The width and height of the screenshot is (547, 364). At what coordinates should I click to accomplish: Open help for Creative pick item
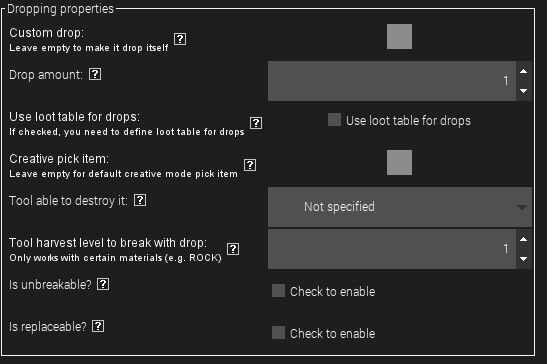click(250, 165)
